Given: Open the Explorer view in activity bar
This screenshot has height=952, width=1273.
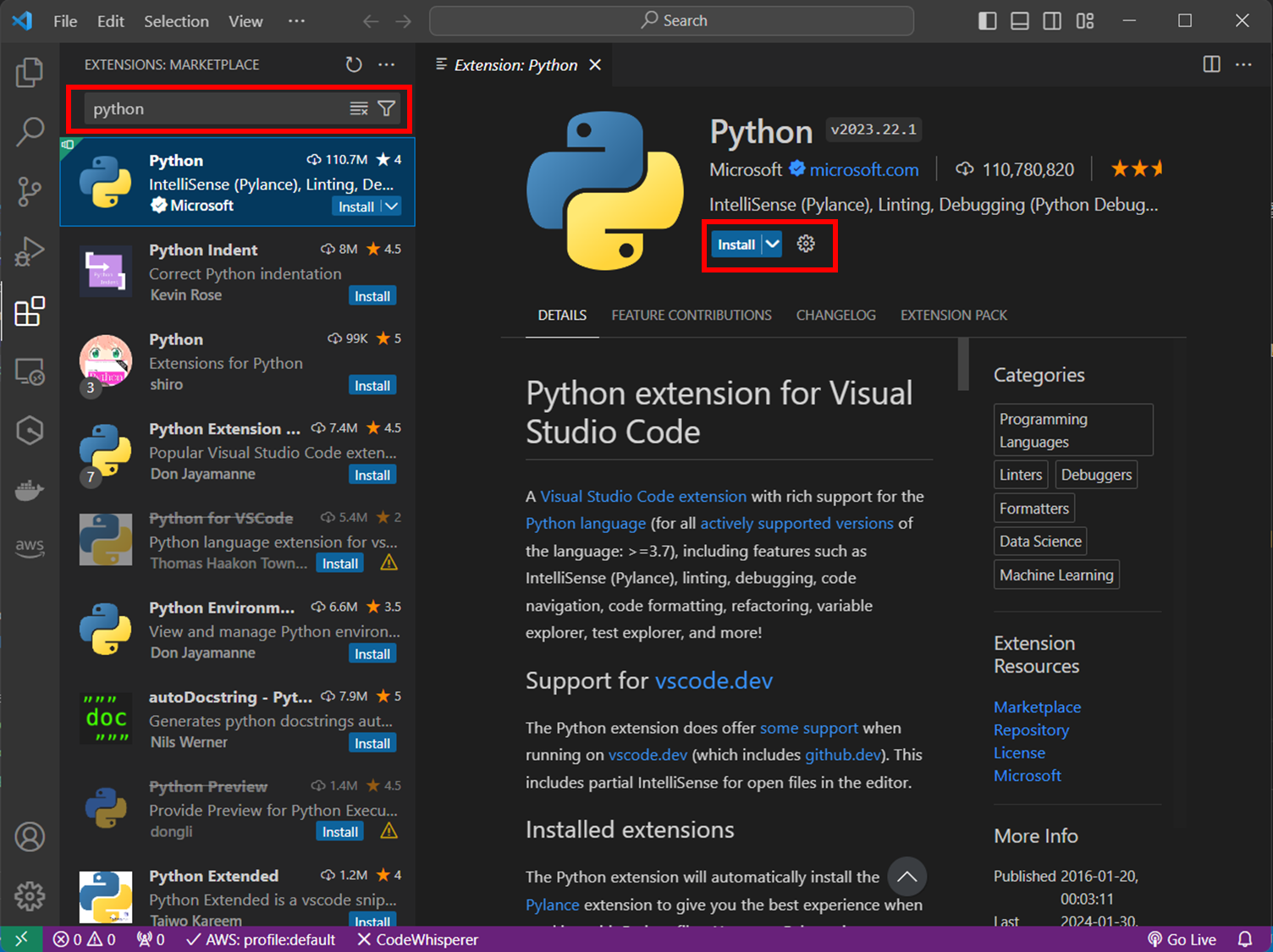Looking at the screenshot, I should point(30,73).
